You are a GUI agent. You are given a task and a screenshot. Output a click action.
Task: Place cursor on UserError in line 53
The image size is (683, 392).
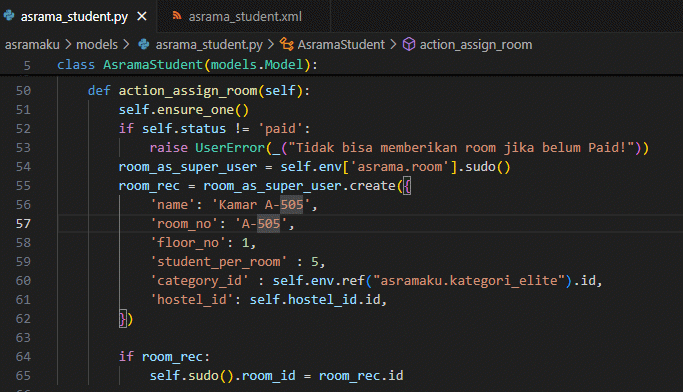[230, 148]
